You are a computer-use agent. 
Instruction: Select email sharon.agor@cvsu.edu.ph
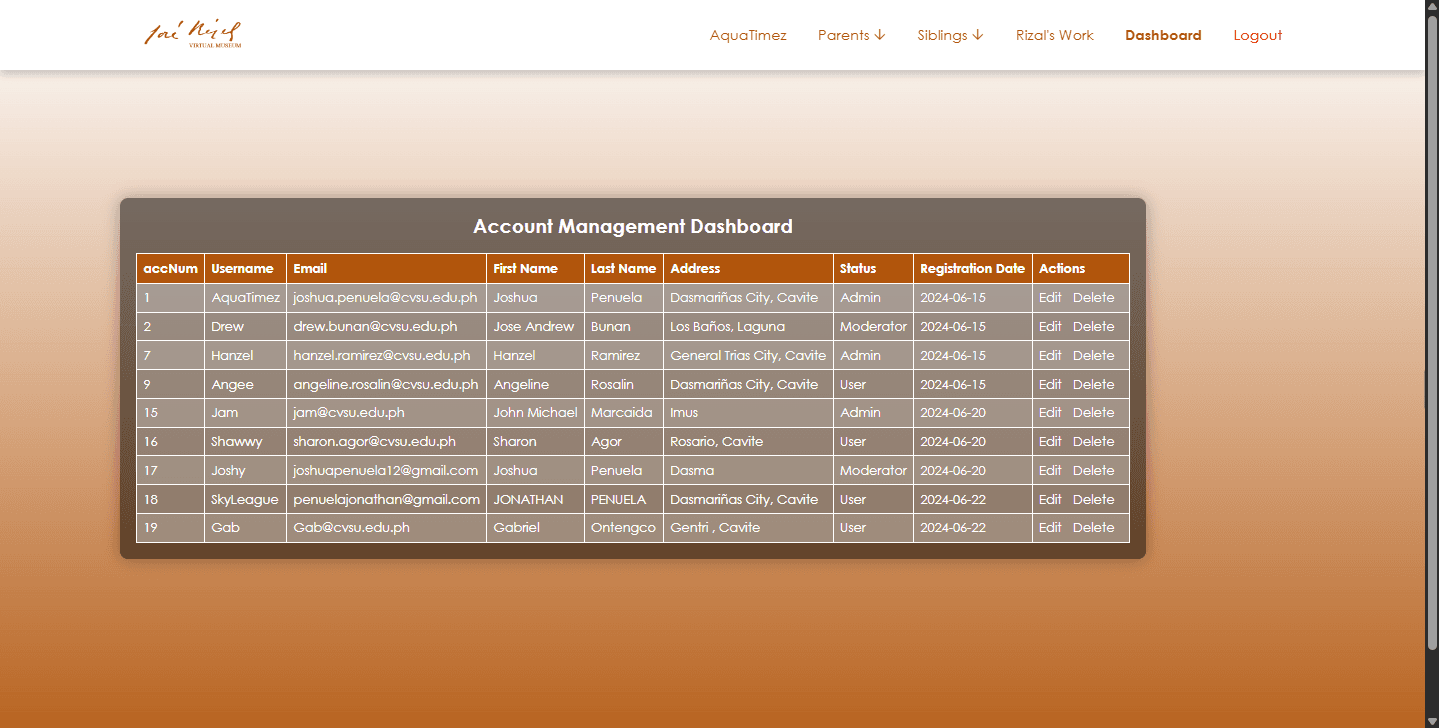[374, 441]
